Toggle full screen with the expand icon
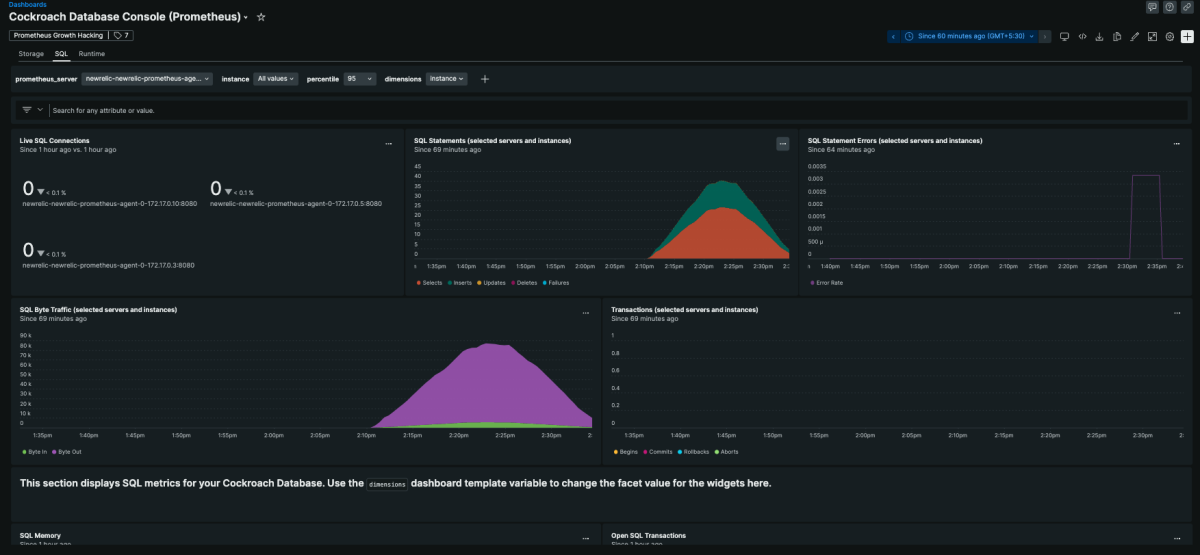Image resolution: width=1200 pixels, height=555 pixels. click(x=1152, y=36)
